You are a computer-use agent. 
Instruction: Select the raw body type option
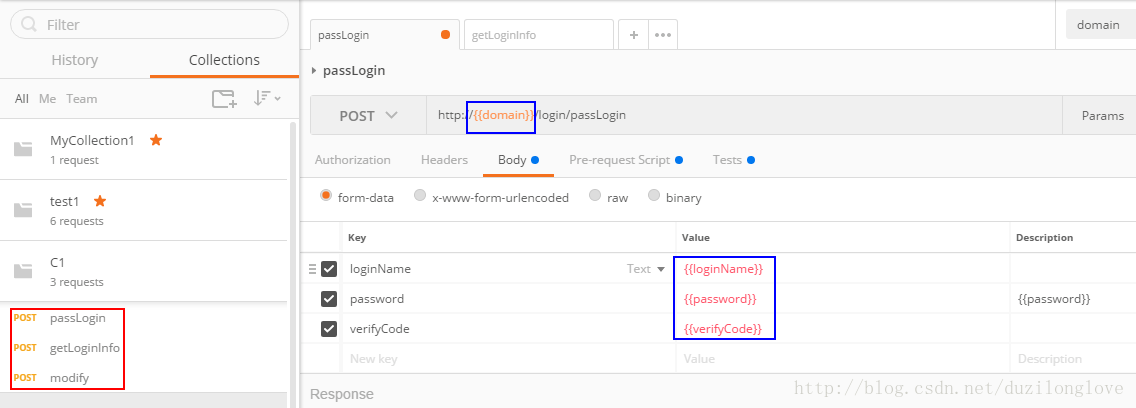tap(596, 197)
